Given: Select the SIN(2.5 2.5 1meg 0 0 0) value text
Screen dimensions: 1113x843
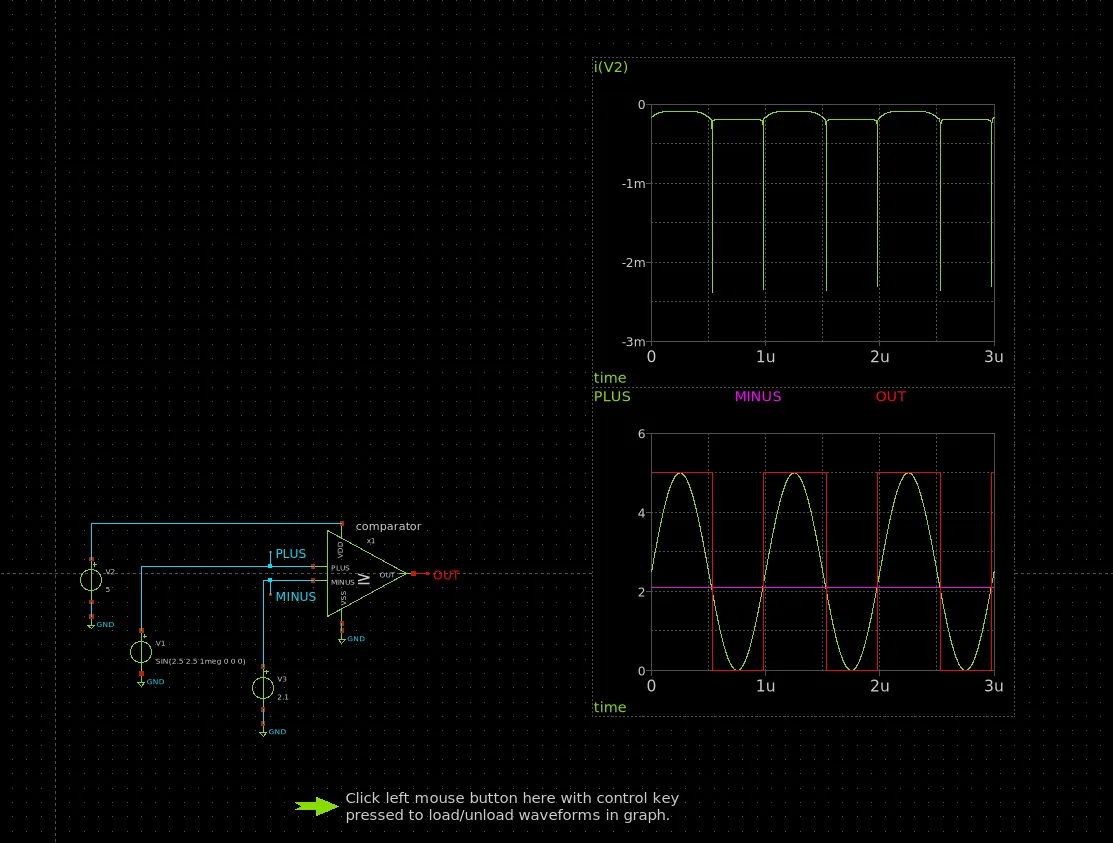Looking at the screenshot, I should click(x=200, y=661).
